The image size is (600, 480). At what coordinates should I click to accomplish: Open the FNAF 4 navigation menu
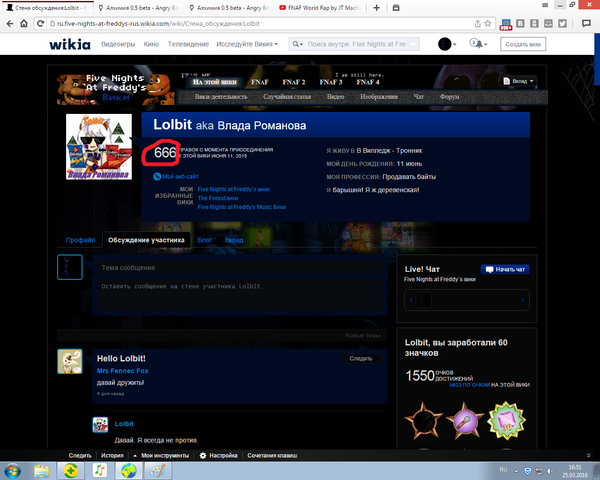coord(368,82)
